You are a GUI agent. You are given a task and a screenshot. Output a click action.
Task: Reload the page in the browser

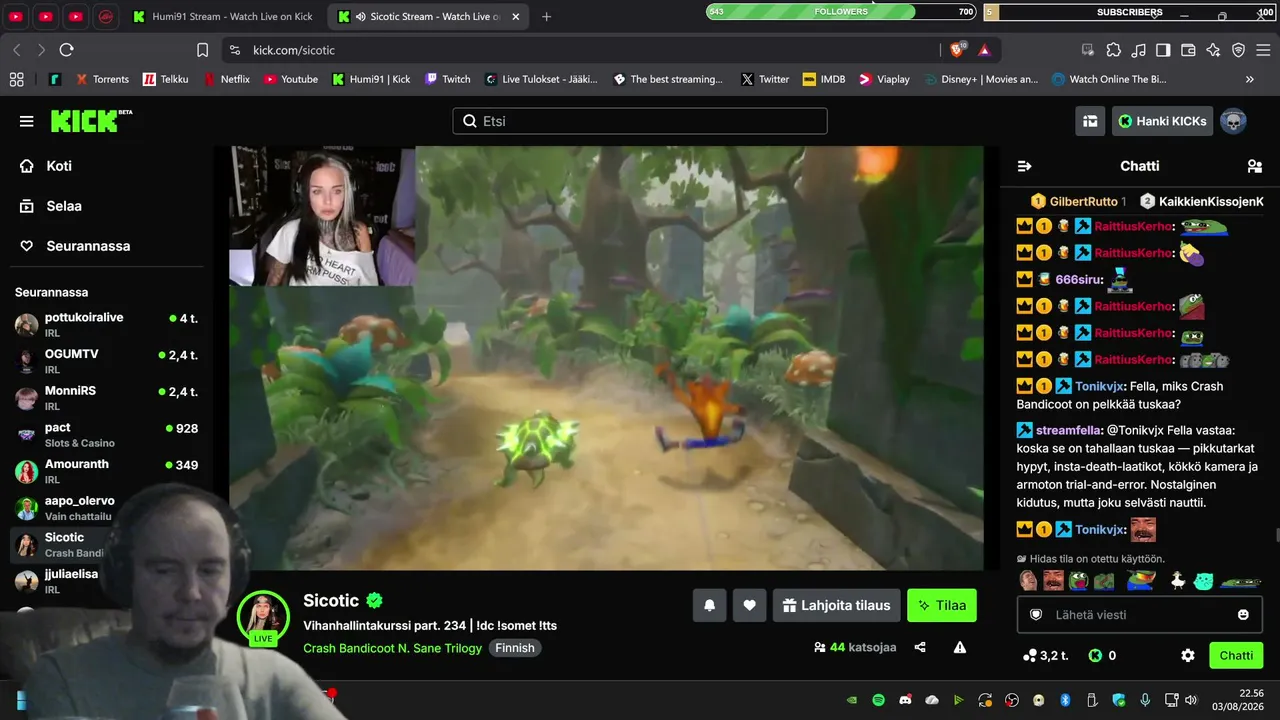click(x=66, y=50)
